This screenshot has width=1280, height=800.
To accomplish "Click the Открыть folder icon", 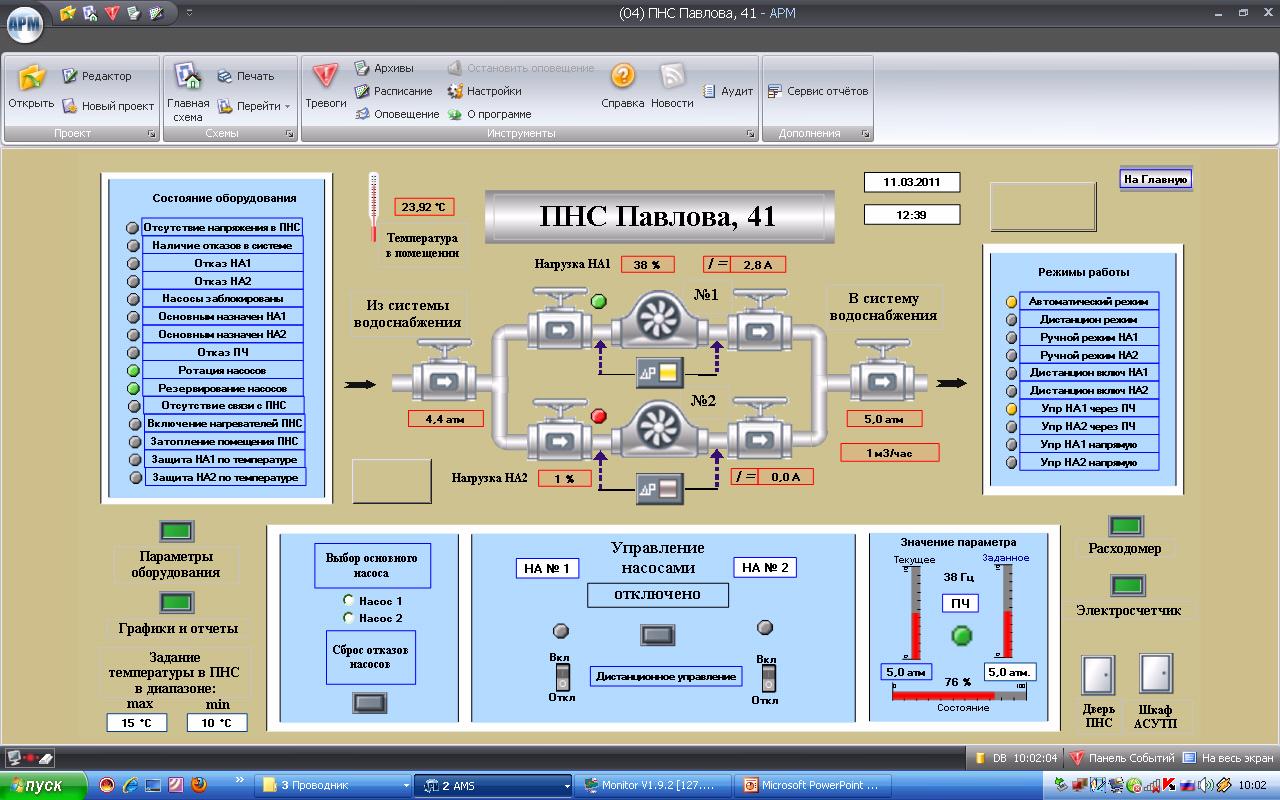I will [x=31, y=77].
